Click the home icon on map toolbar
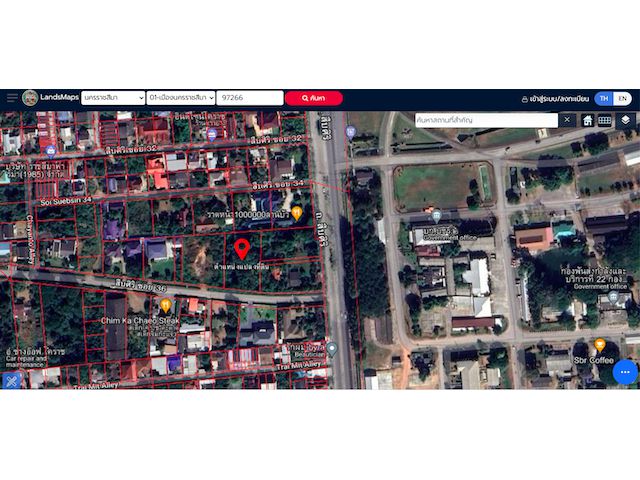 (x=587, y=120)
